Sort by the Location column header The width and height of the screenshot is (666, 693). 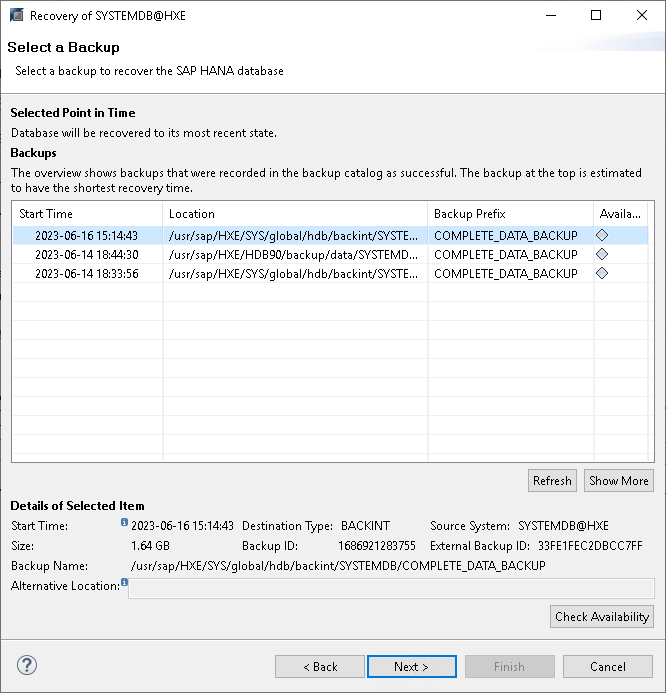coord(295,214)
